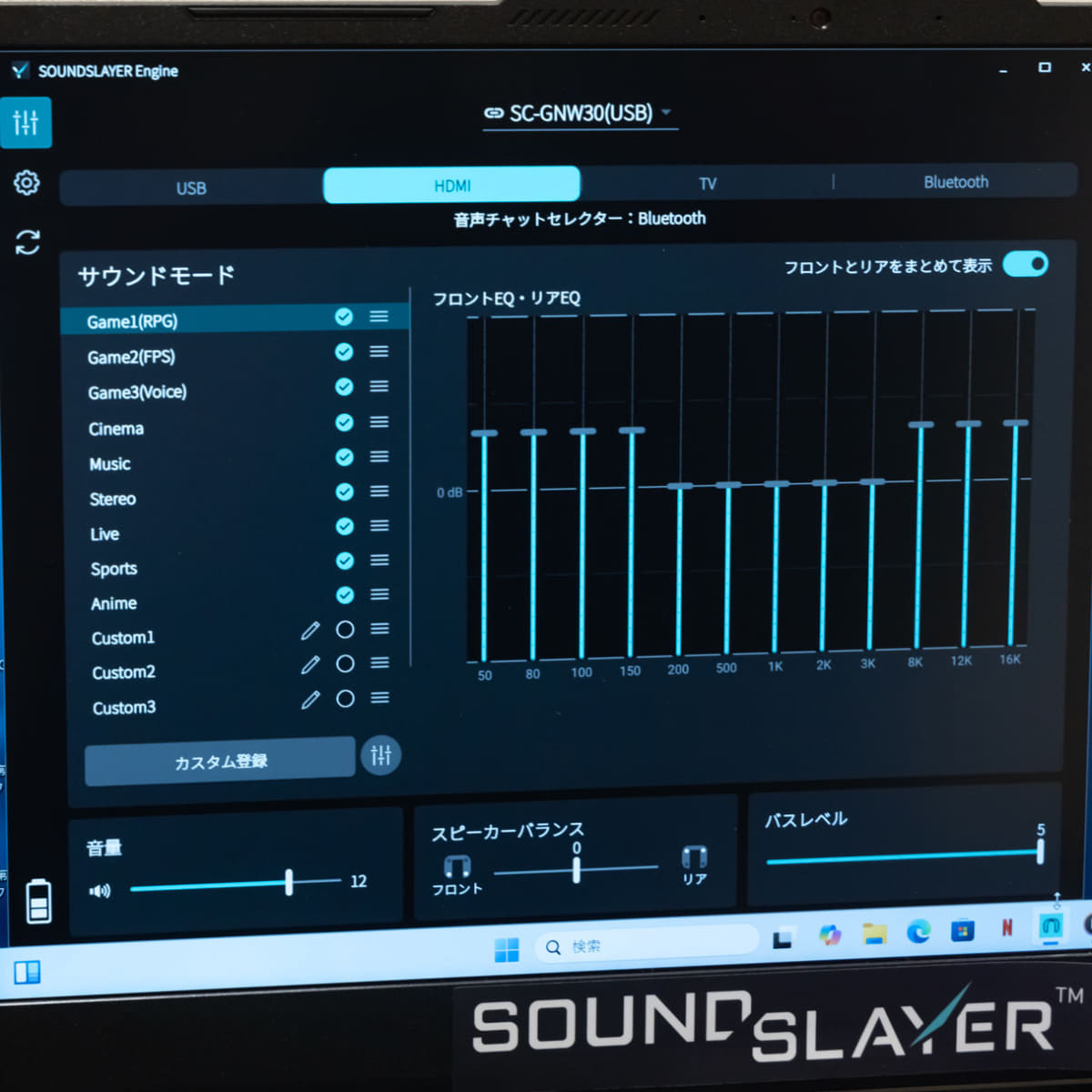Screen dimensions: 1092x1092
Task: Open the SOUNDSLAYER Engine settings gear
Action: click(26, 183)
